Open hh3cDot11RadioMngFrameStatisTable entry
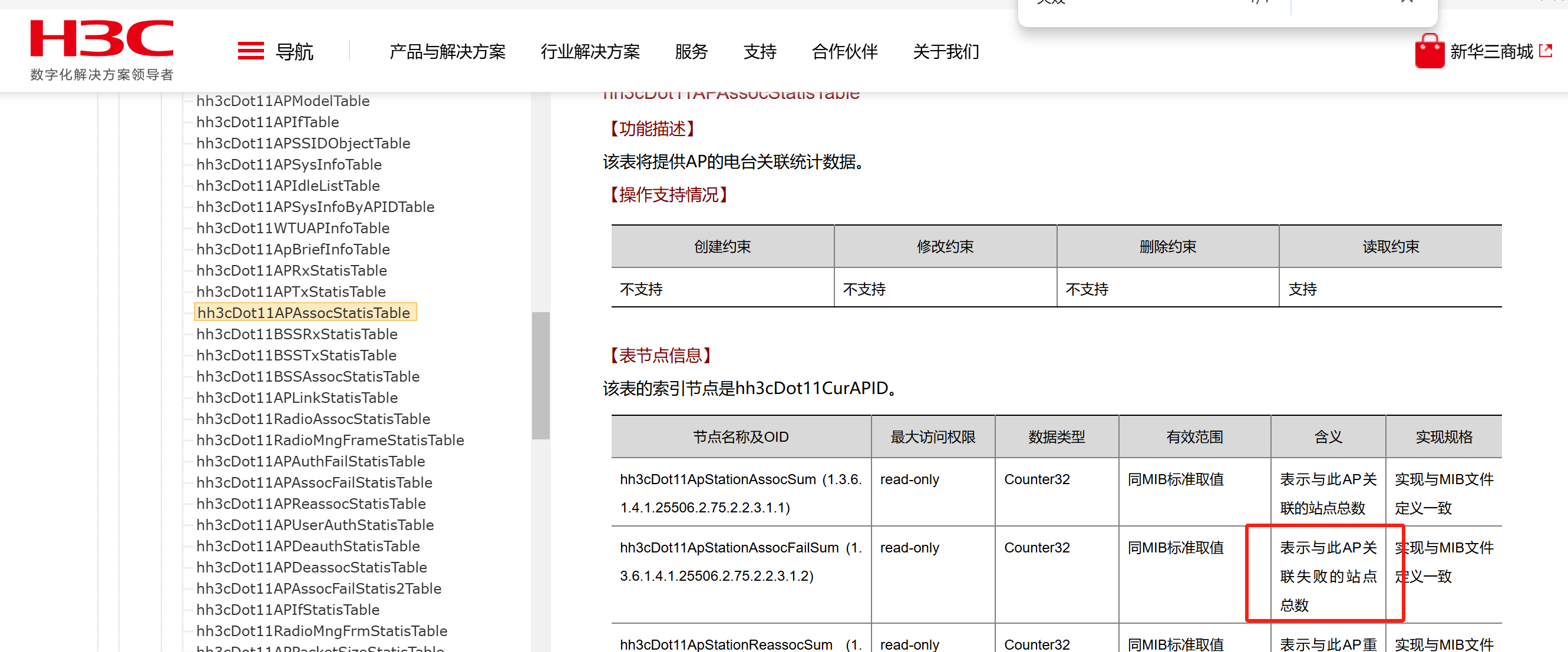Viewport: 1568px width, 652px height. [x=330, y=440]
